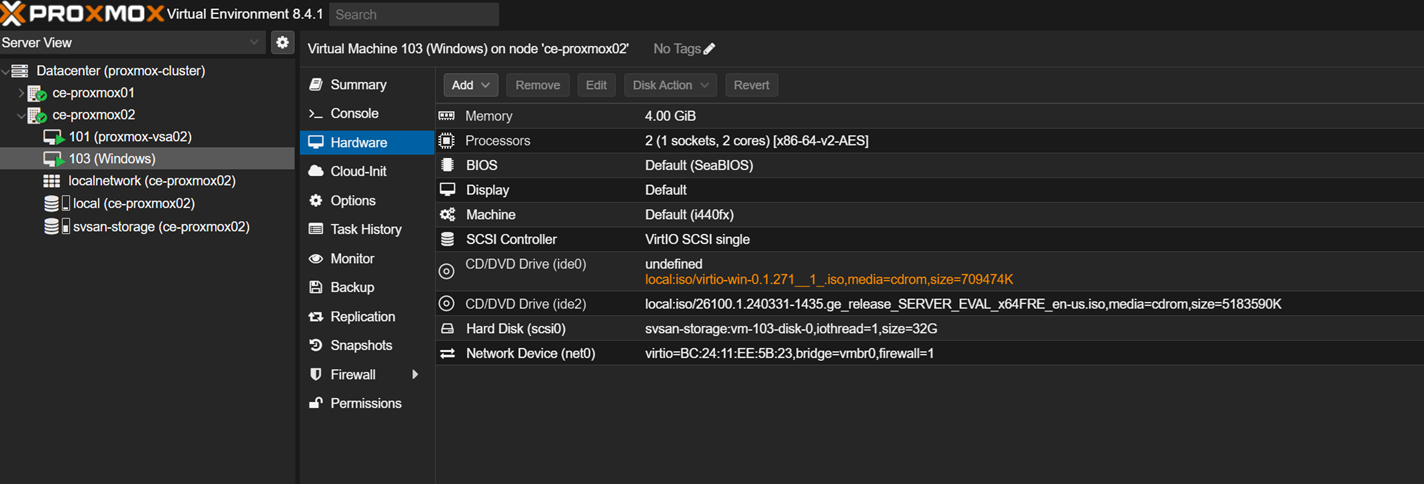
Task: Click the Proxmox logo
Action: pos(82,14)
